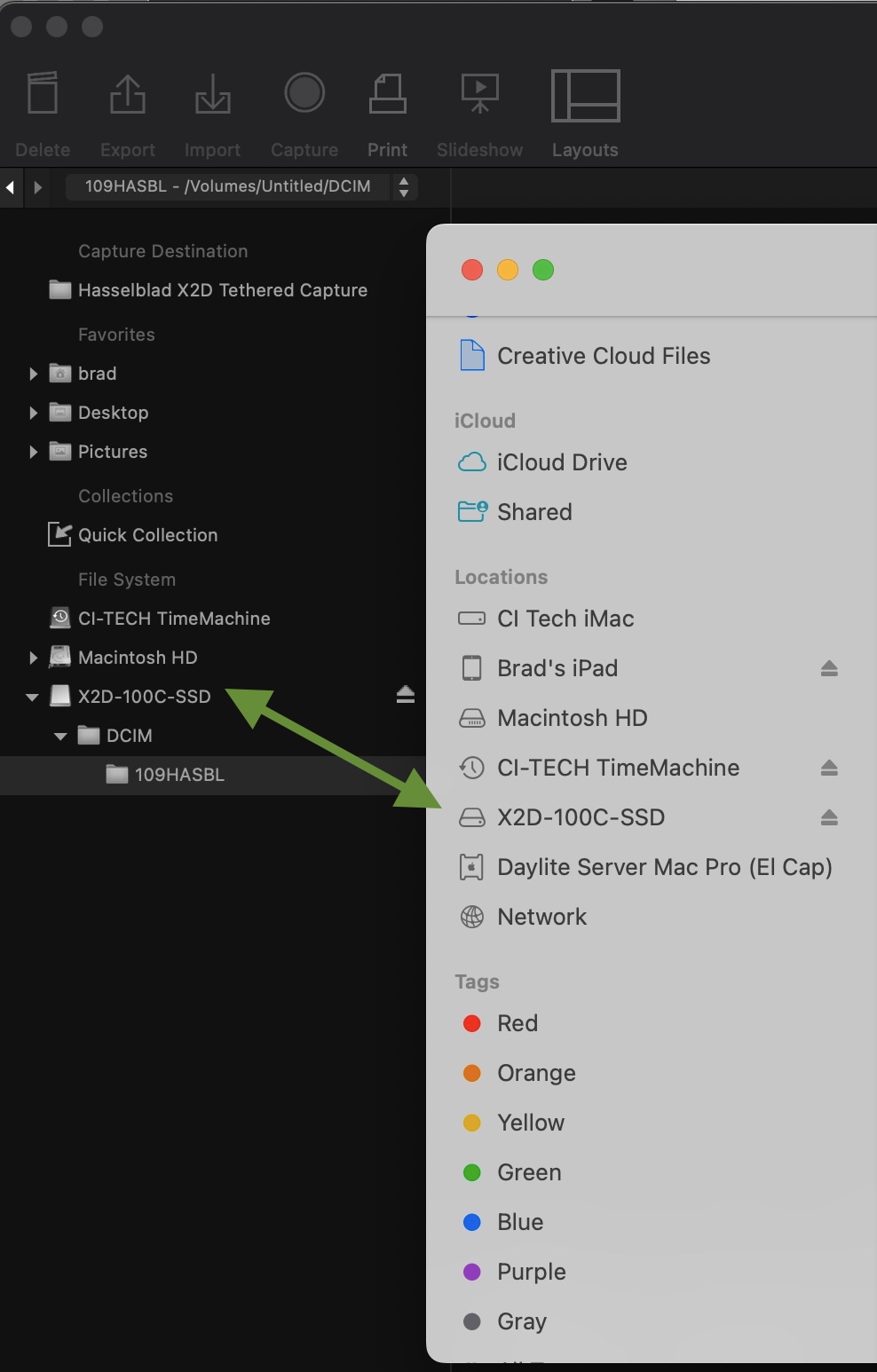This screenshot has height=1372, width=877.
Task: Click the Export toolbar icon
Action: click(x=128, y=93)
